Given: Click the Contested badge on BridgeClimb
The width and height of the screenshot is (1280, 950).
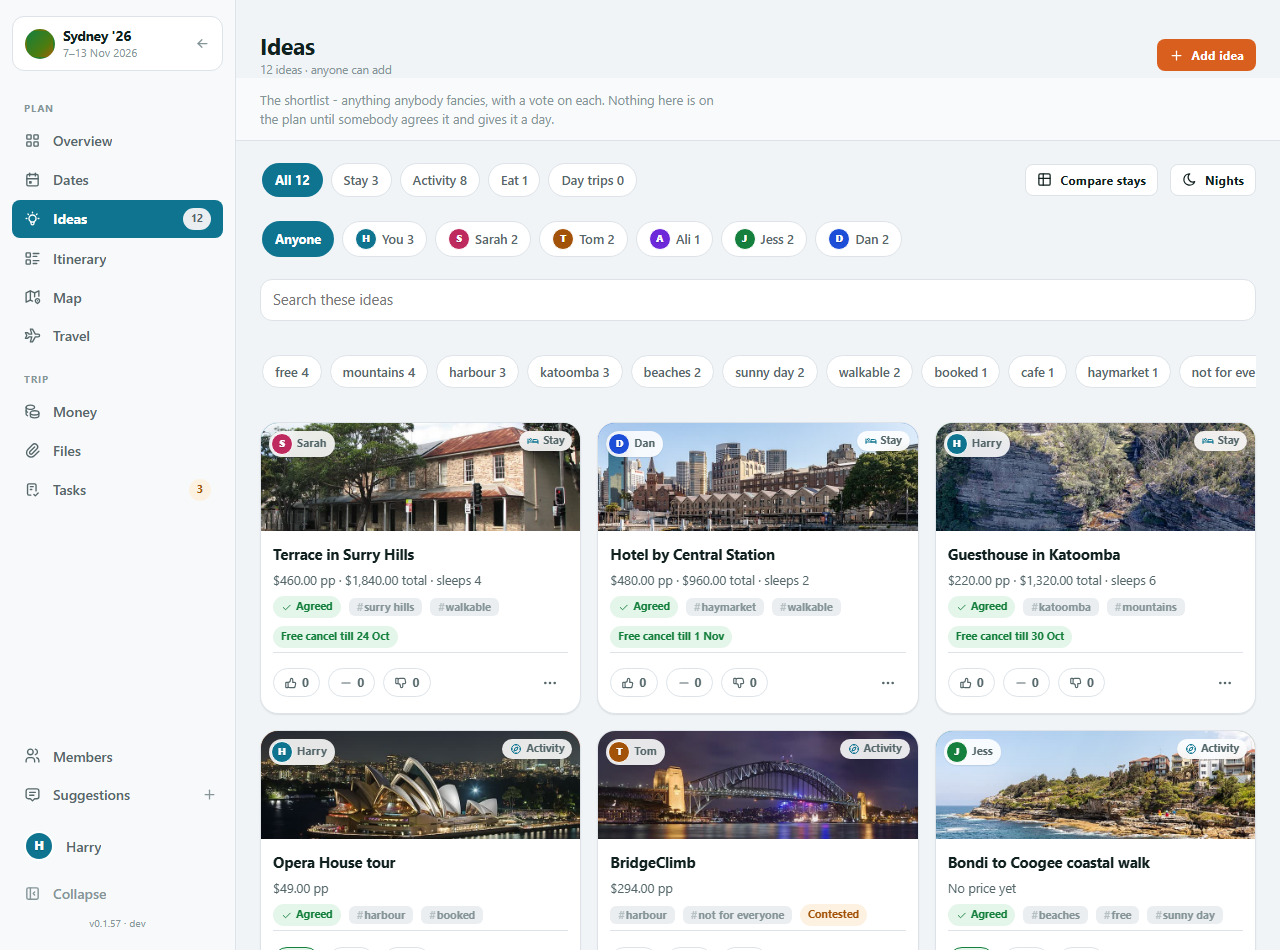Looking at the screenshot, I should click(x=833, y=914).
